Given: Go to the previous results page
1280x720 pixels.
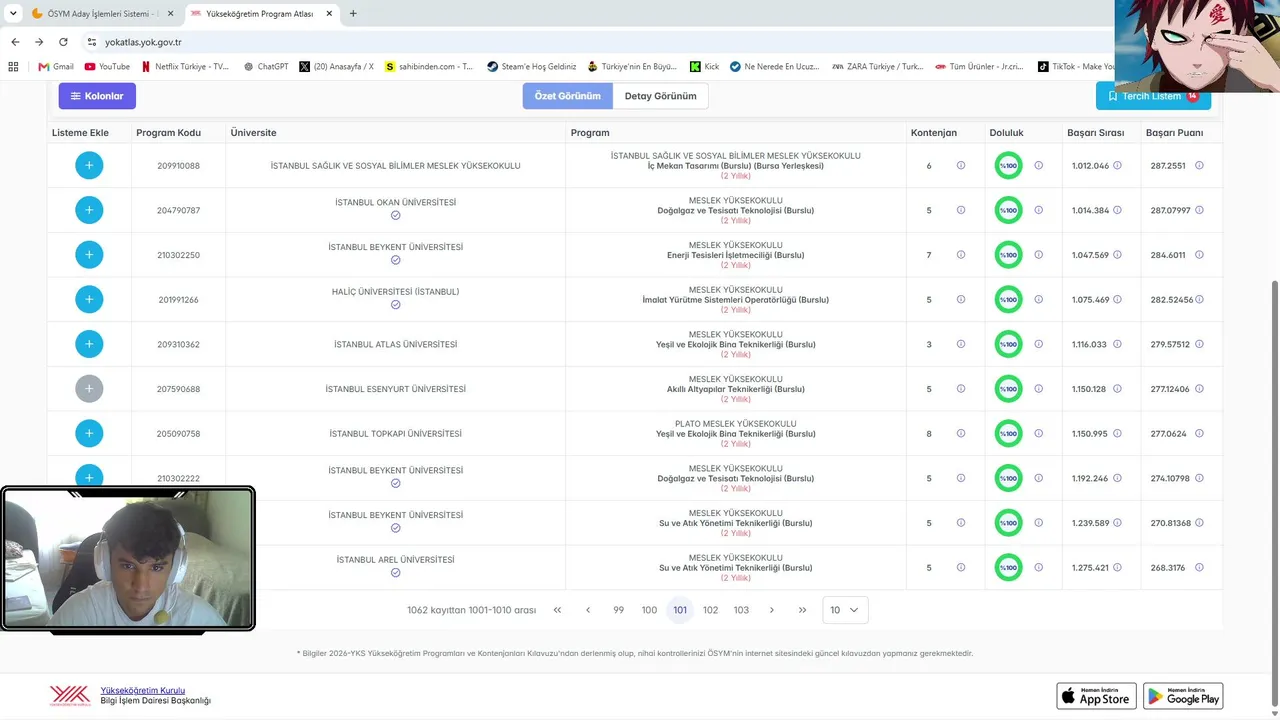Looking at the screenshot, I should [588, 610].
